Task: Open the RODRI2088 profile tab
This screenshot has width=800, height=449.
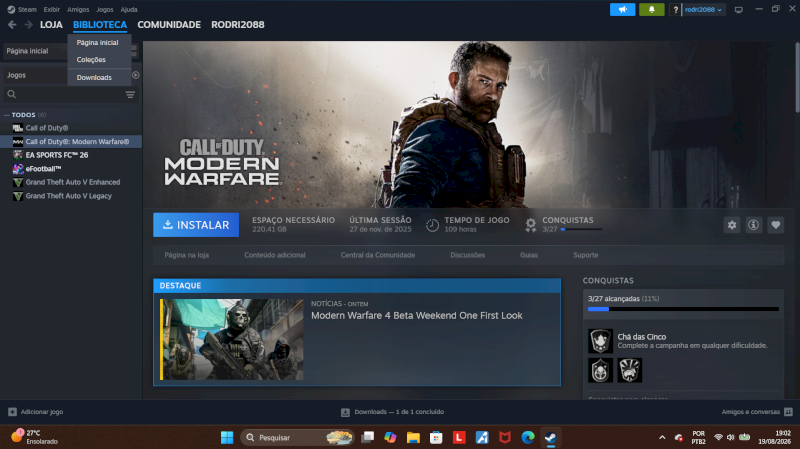Action: pyautogui.click(x=238, y=24)
